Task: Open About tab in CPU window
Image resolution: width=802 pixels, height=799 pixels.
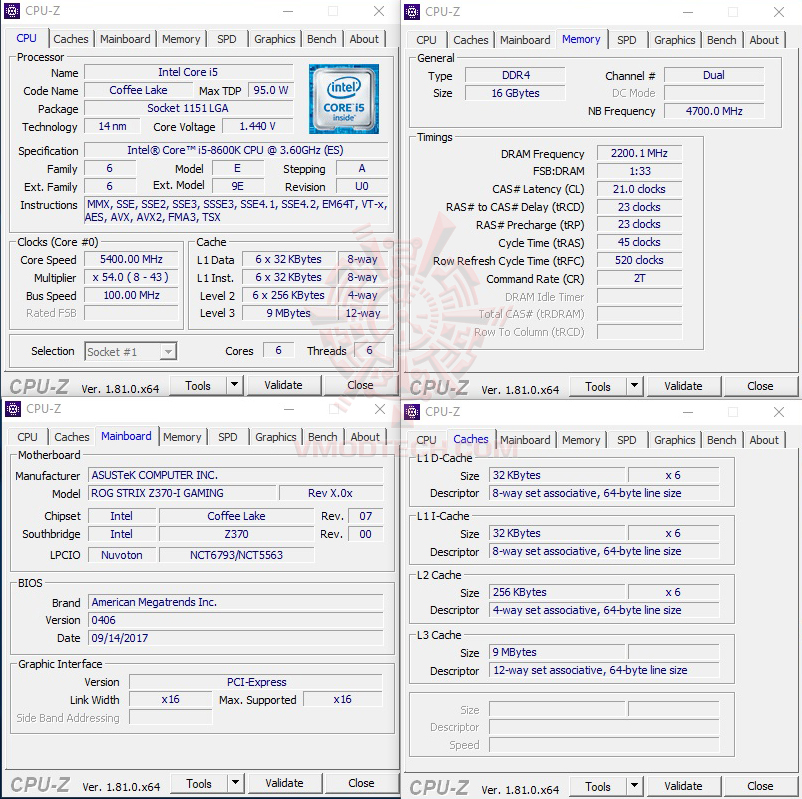Action: pos(364,39)
